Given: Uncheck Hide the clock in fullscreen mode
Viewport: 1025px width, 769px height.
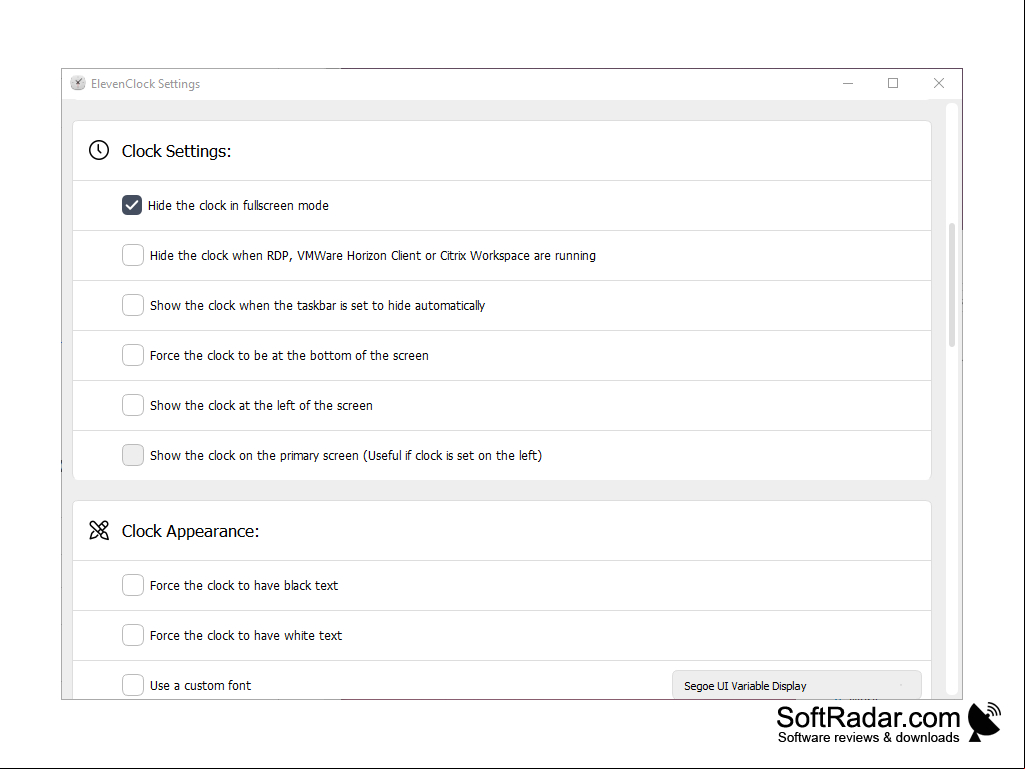Looking at the screenshot, I should click(x=132, y=205).
